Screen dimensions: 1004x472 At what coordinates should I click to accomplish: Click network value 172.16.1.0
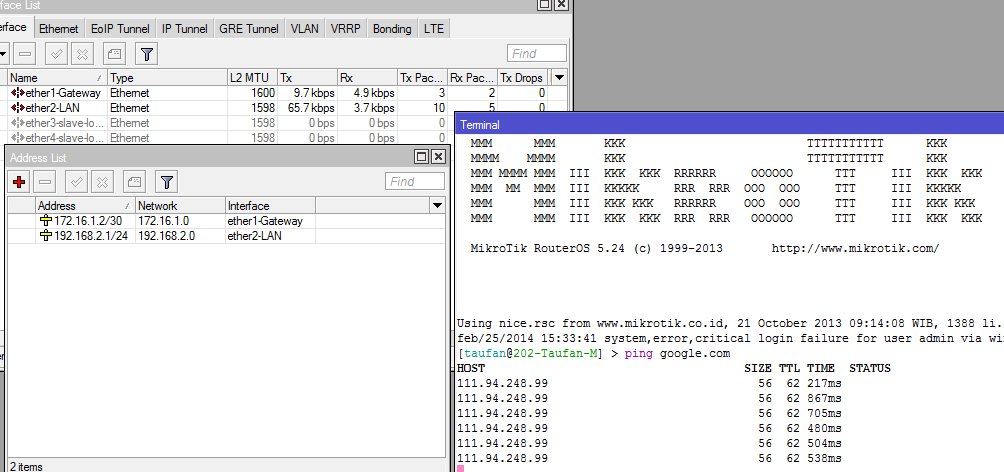163,221
